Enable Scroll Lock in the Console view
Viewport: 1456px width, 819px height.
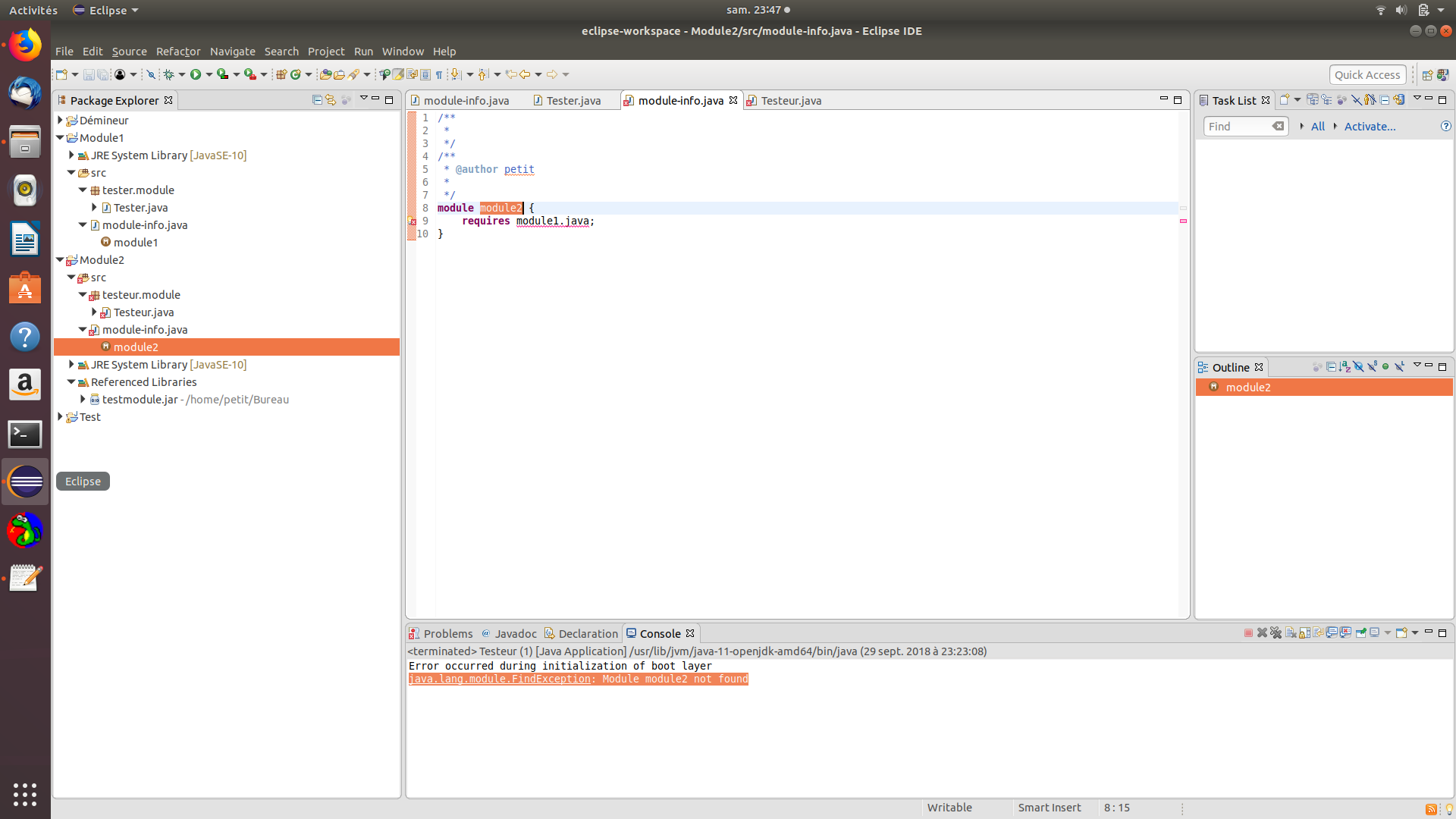1304,632
